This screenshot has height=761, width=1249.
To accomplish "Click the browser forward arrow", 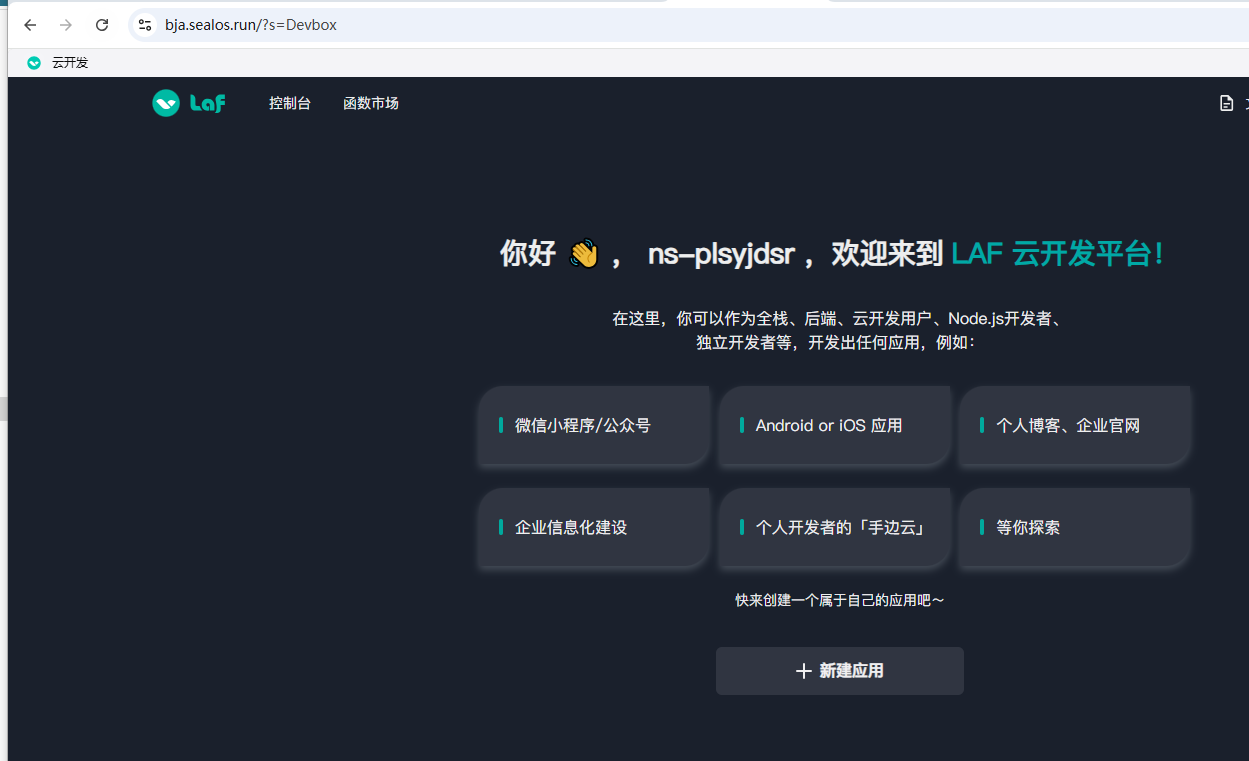I will tap(66, 25).
